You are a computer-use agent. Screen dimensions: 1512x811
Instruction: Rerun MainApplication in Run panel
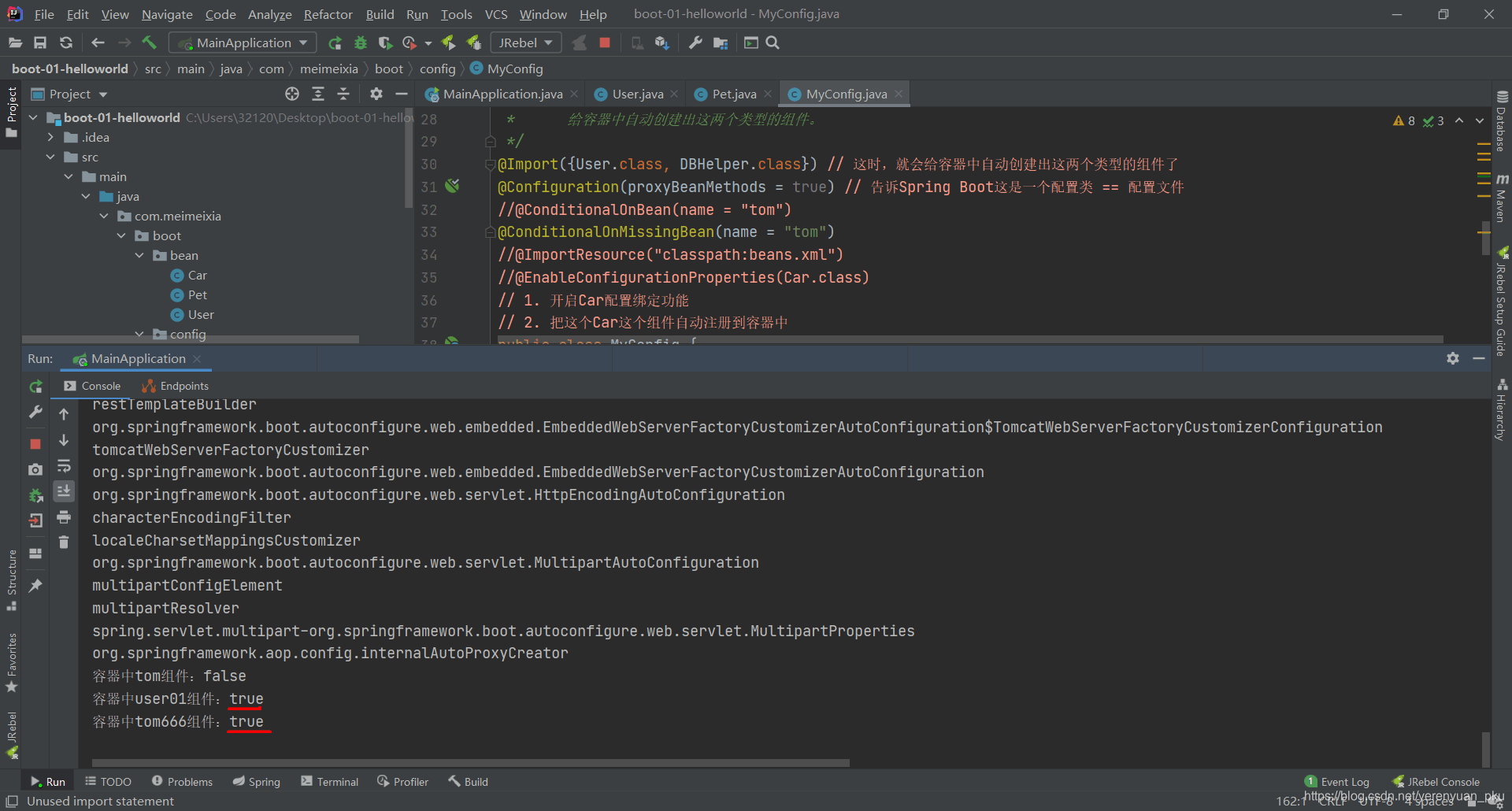tap(35, 387)
